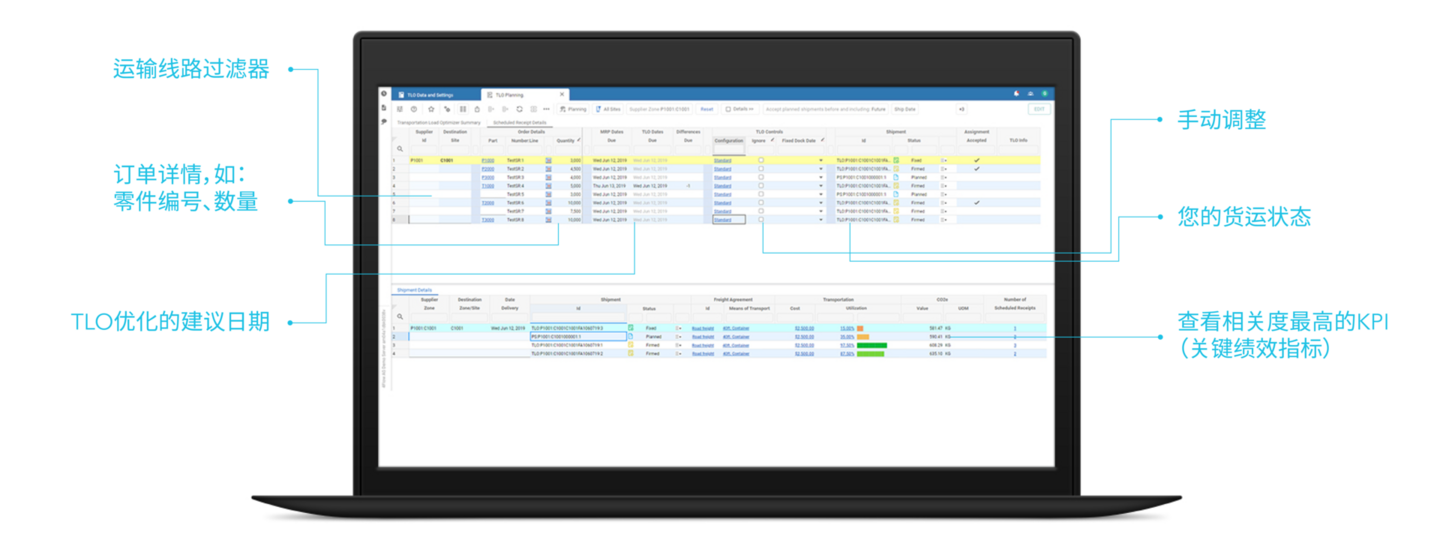Screen dimensions: 1440x555
Task: Open Transportation Load Optimizer Summary tab
Action: coord(439,122)
